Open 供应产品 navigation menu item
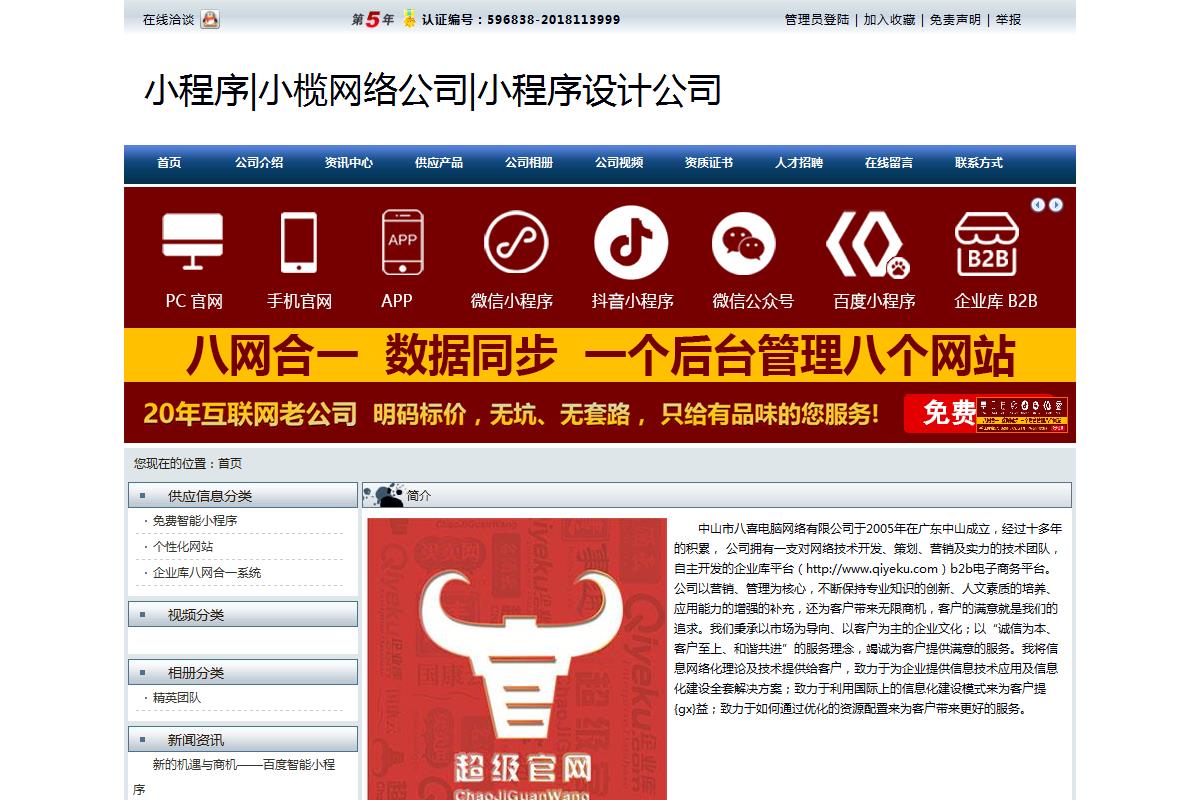 (439, 163)
